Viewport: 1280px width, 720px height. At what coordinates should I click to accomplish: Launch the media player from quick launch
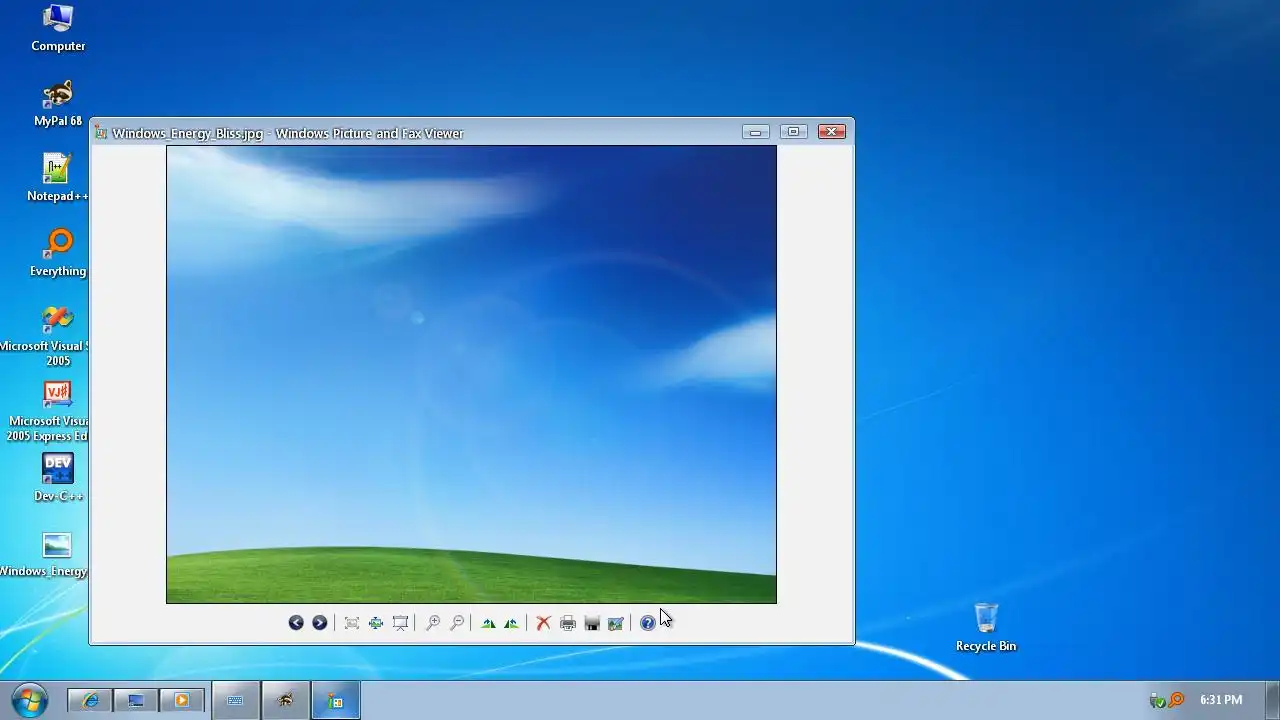(182, 701)
